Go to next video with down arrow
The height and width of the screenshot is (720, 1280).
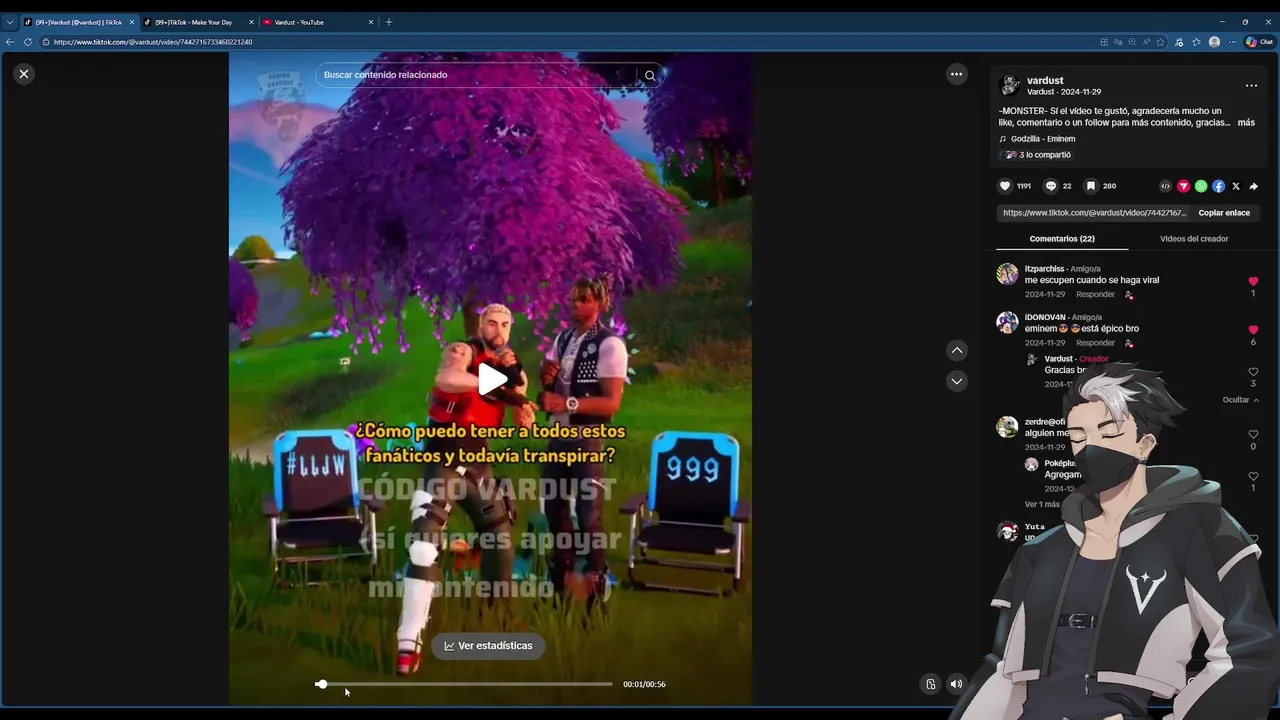[x=957, y=381]
